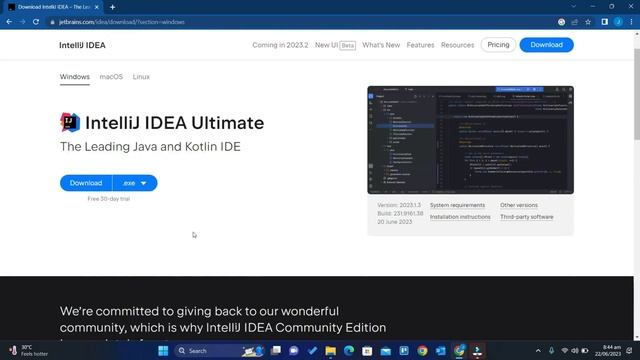Click the browser forward arrow
Screen dimensions: 640x360
coord(22,22)
